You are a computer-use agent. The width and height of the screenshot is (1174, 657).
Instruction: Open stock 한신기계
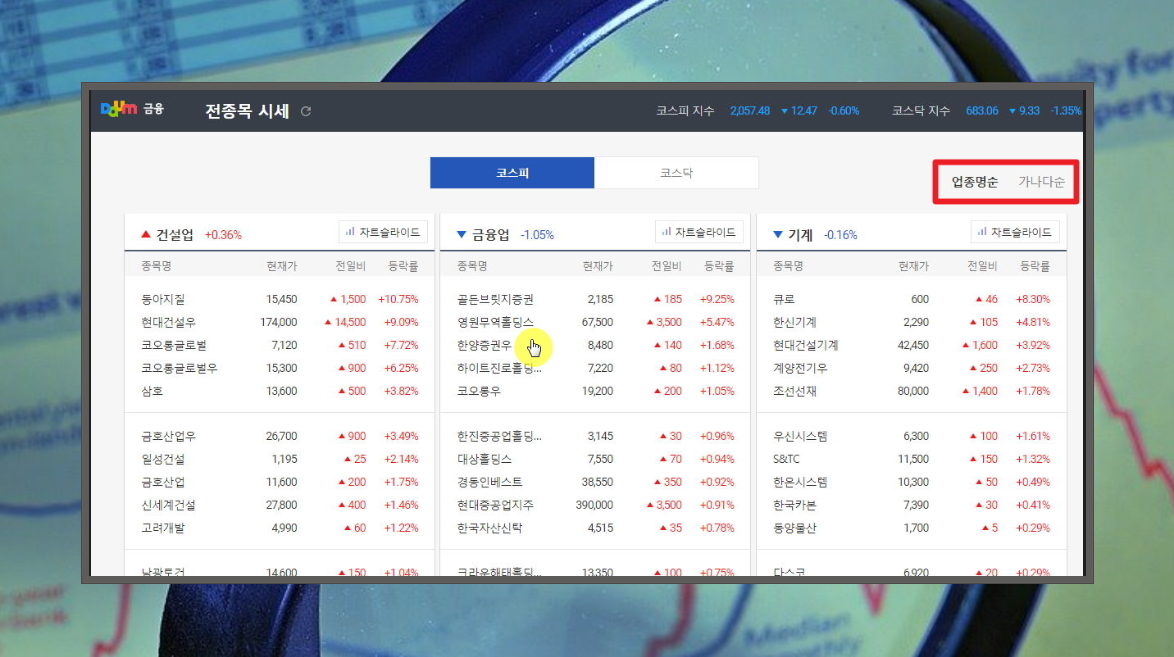[794, 322]
